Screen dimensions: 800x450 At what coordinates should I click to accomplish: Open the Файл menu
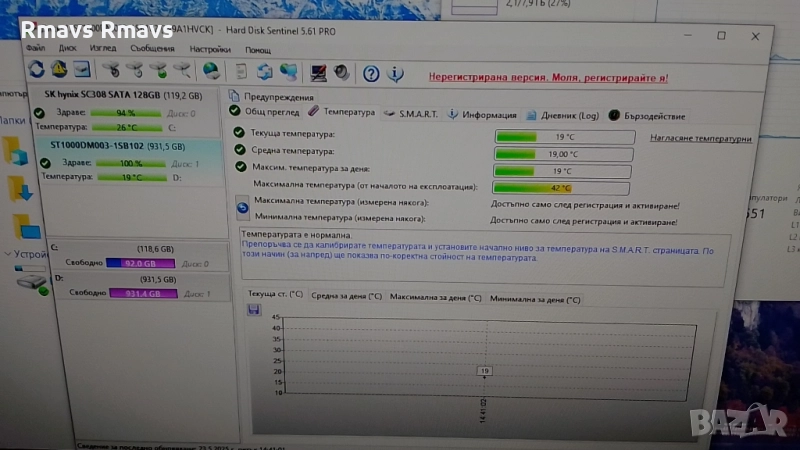[35, 49]
